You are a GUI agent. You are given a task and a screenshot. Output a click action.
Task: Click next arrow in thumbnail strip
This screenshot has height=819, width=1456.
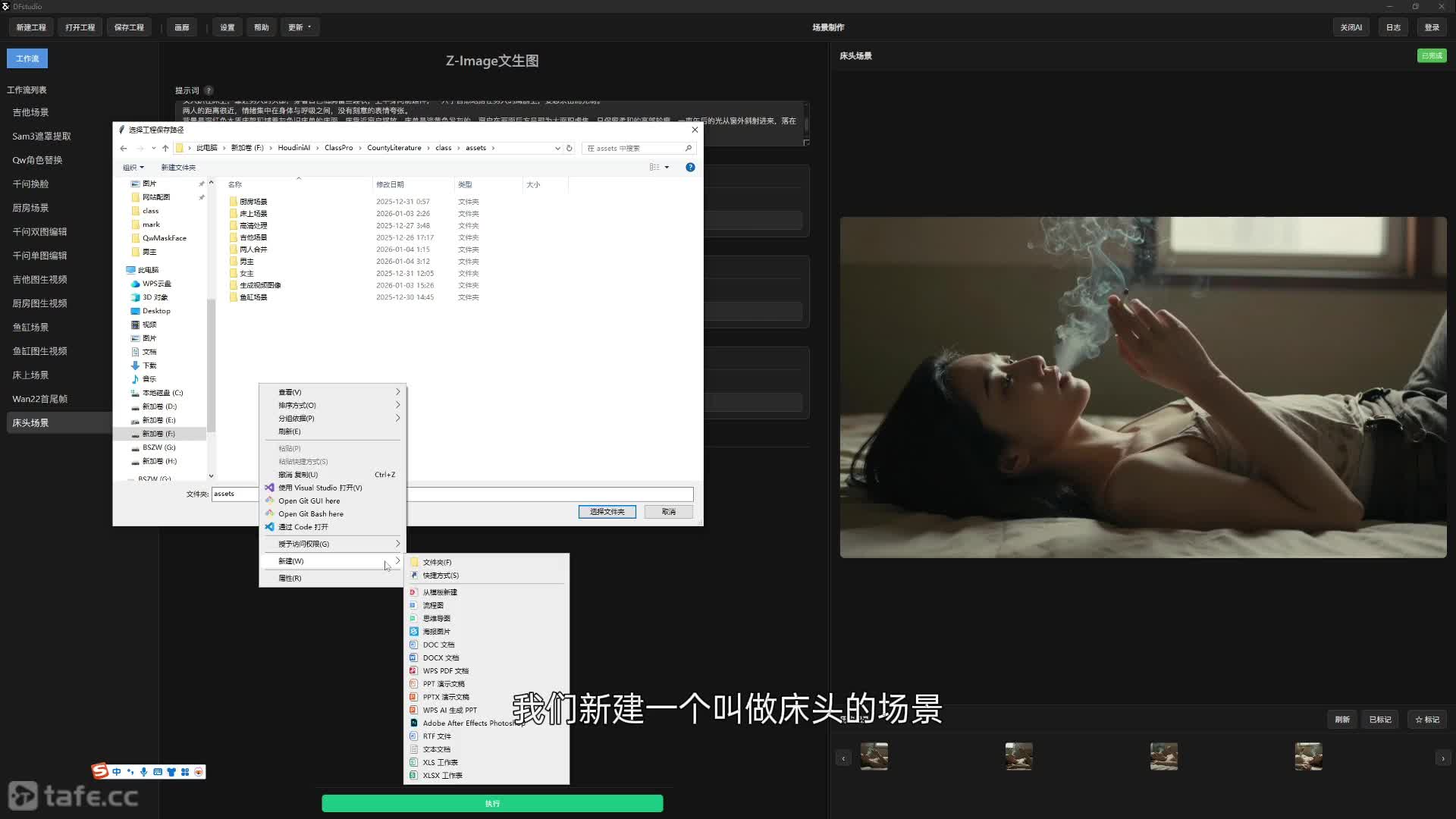(x=1442, y=758)
